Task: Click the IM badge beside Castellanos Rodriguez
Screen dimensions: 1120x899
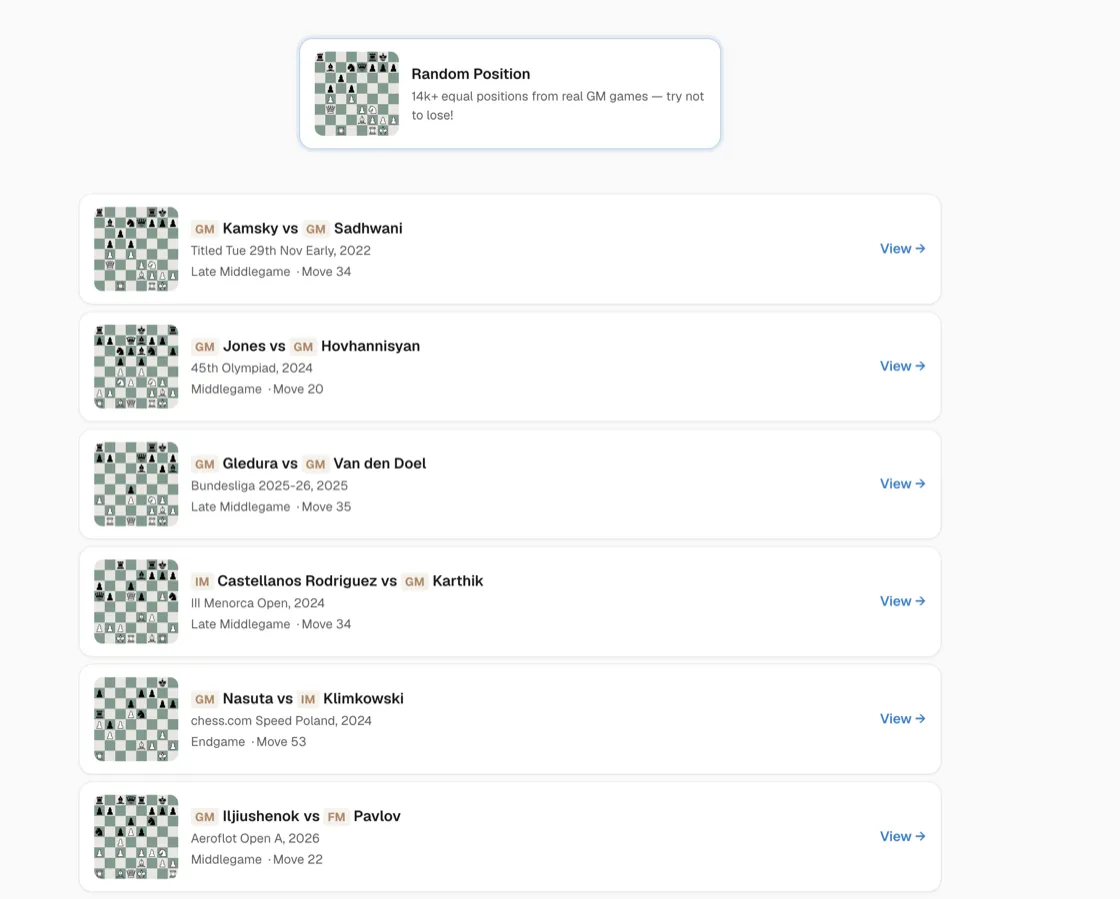Action: pos(202,581)
